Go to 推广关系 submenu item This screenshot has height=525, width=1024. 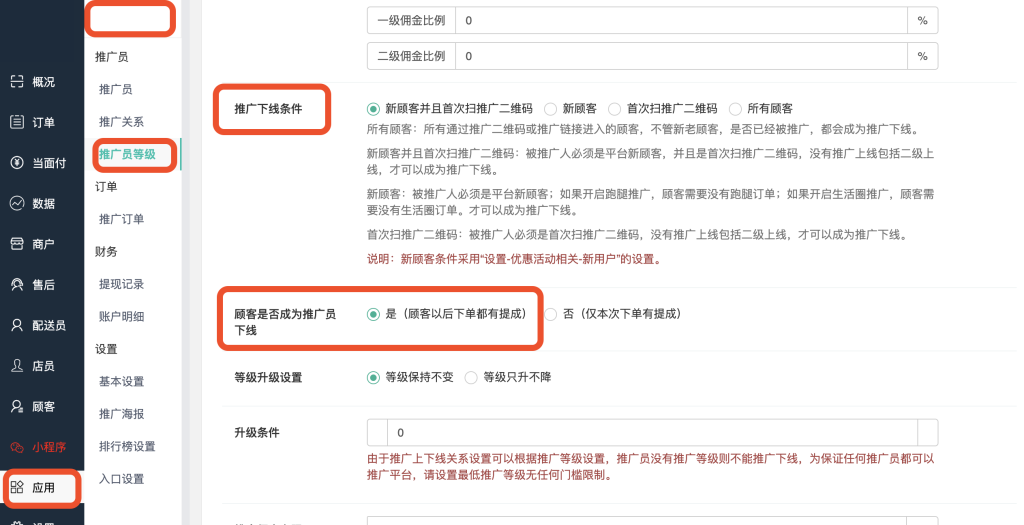coord(121,122)
